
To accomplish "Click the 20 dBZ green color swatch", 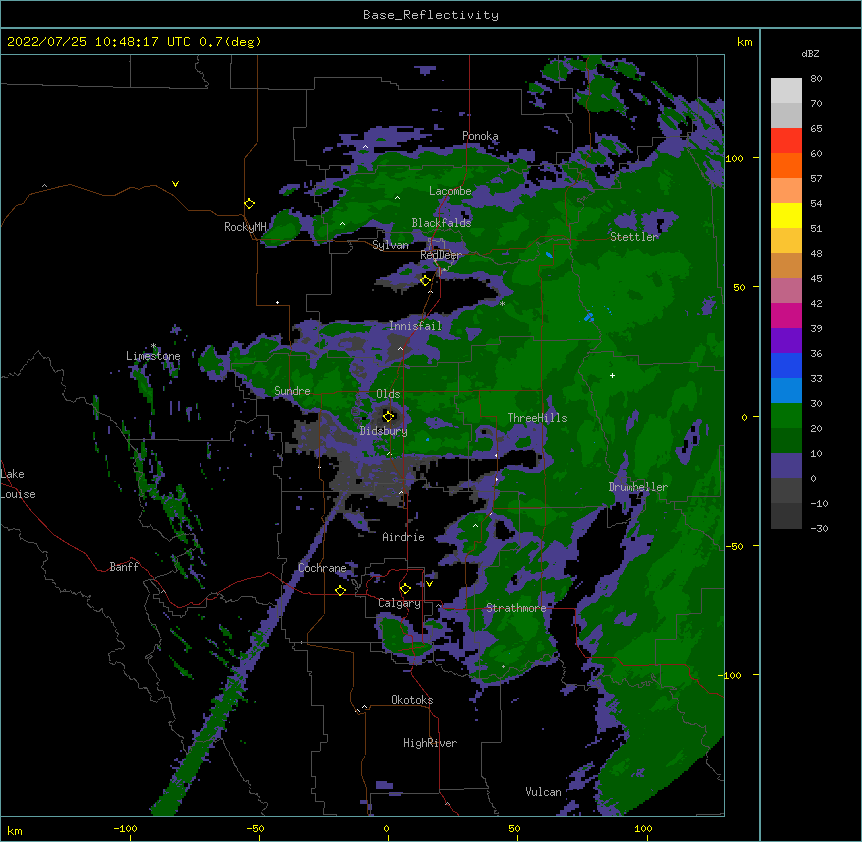I will pos(786,416).
